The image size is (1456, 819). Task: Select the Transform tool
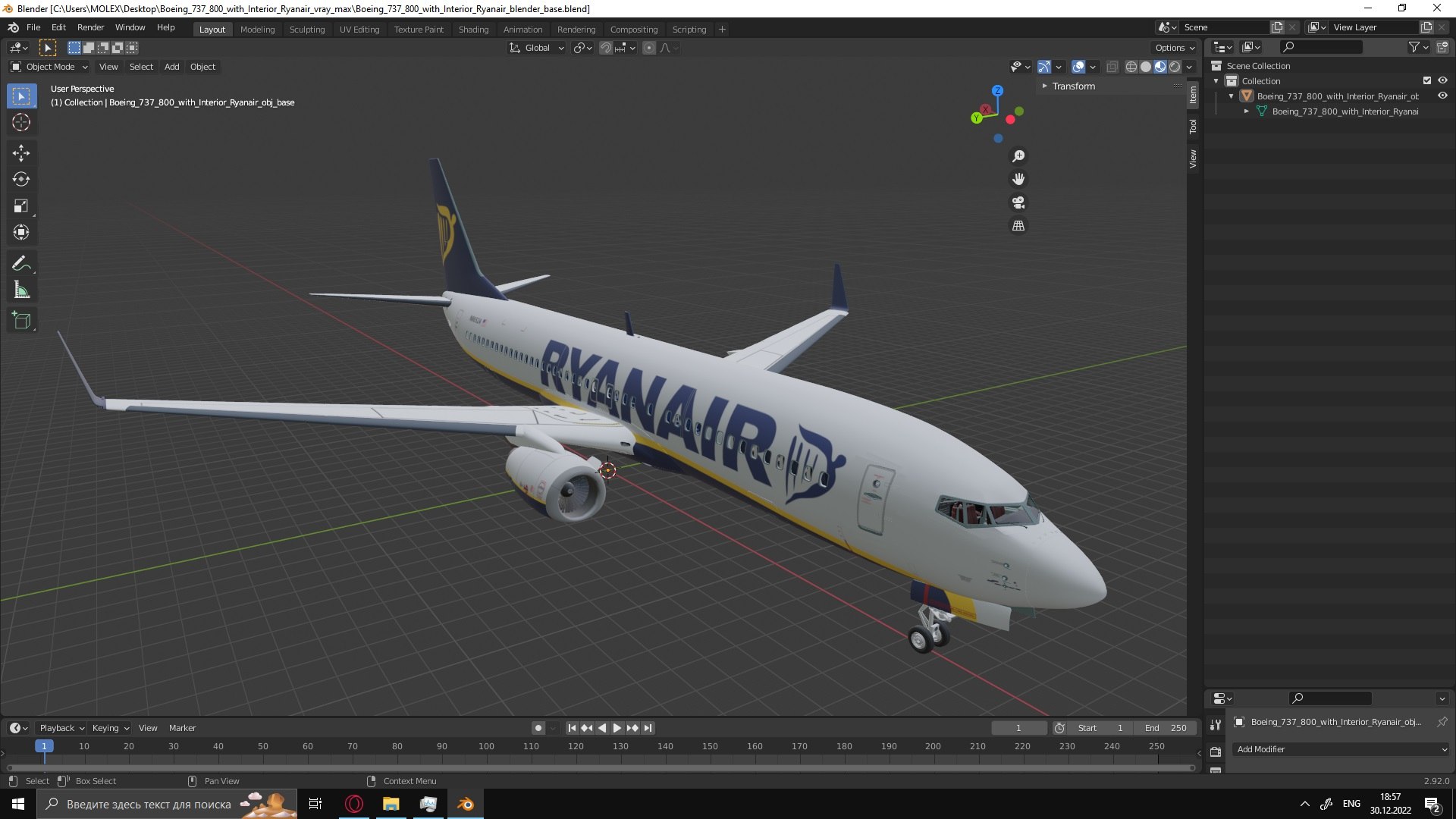tap(21, 233)
